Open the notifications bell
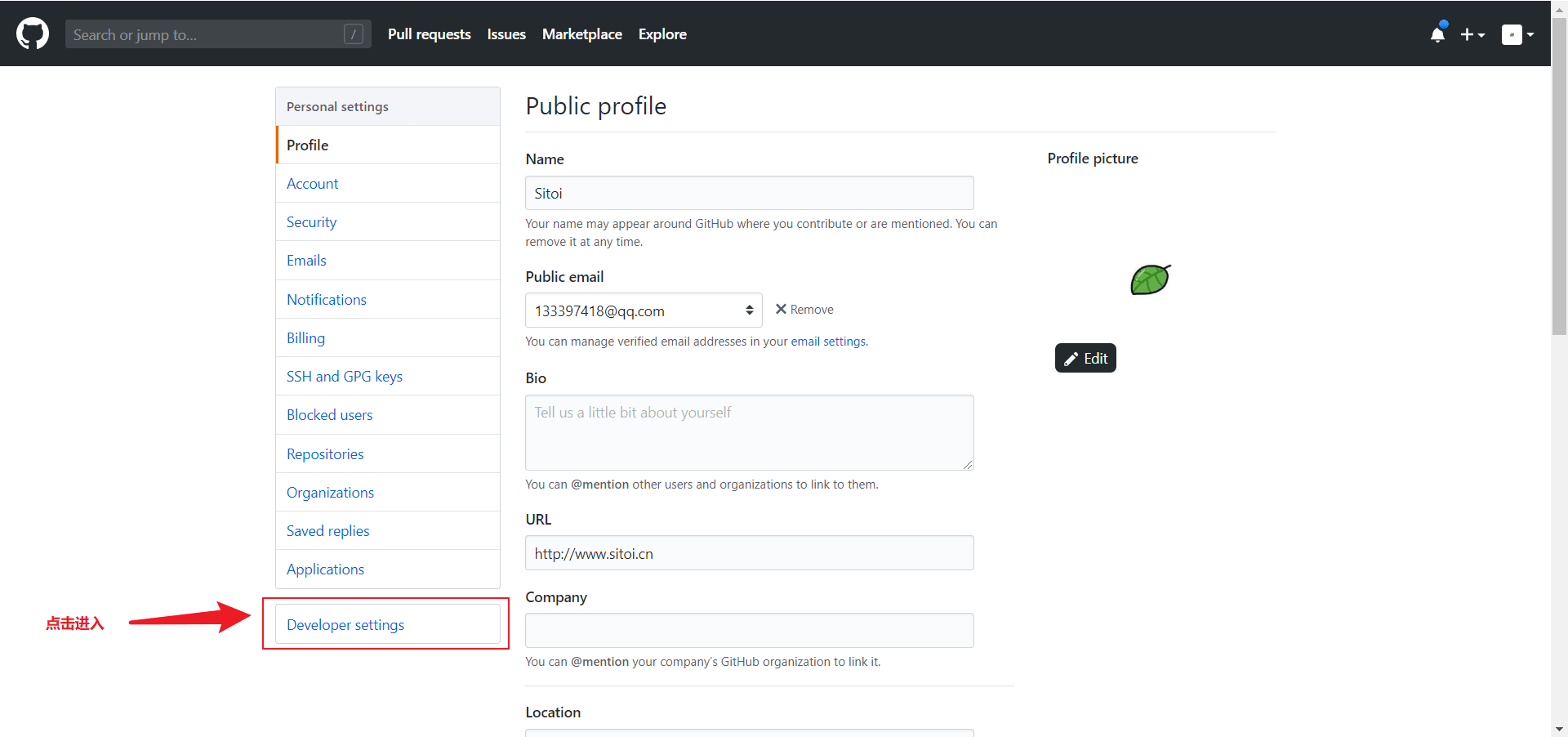 [x=1437, y=34]
